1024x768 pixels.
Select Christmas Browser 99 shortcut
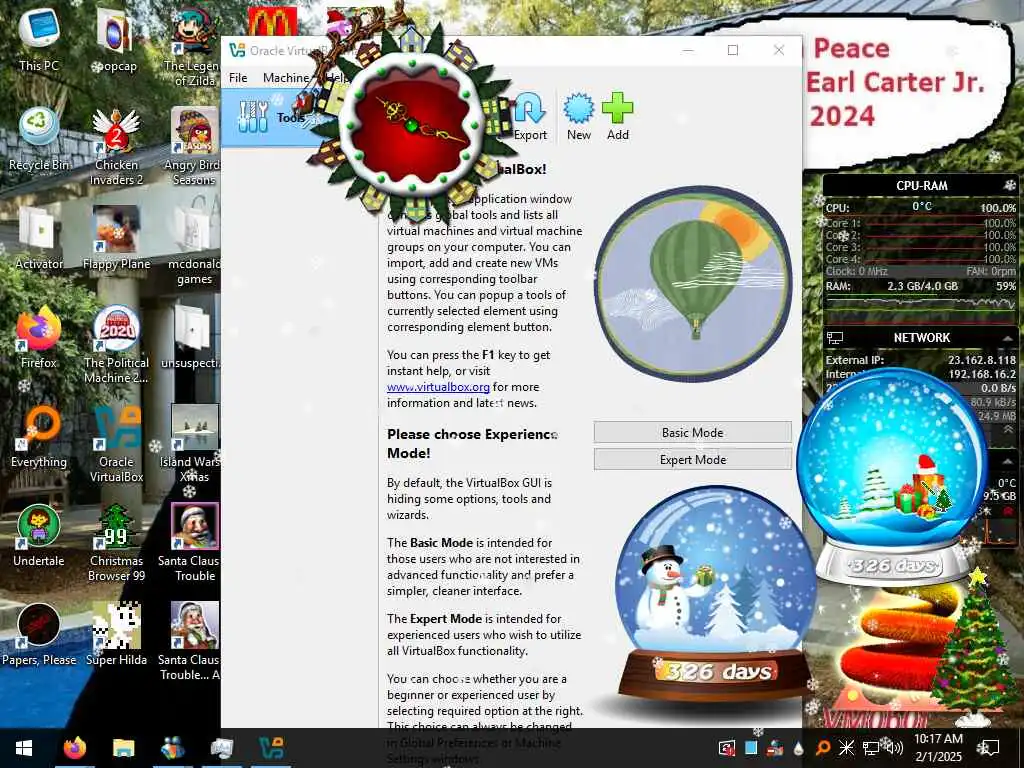pos(116,542)
